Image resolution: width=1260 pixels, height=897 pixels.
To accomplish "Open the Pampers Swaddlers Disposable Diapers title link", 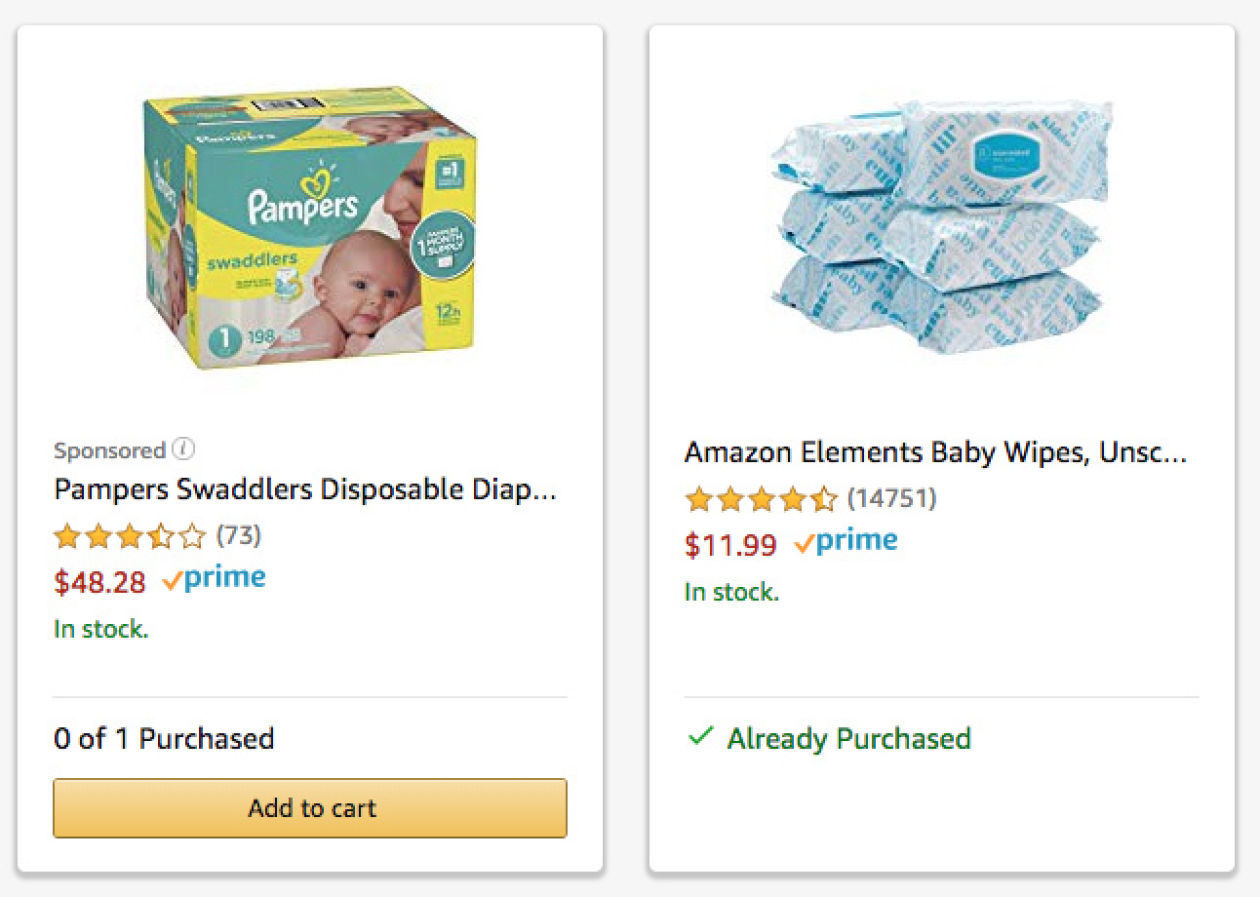I will pyautogui.click(x=305, y=490).
